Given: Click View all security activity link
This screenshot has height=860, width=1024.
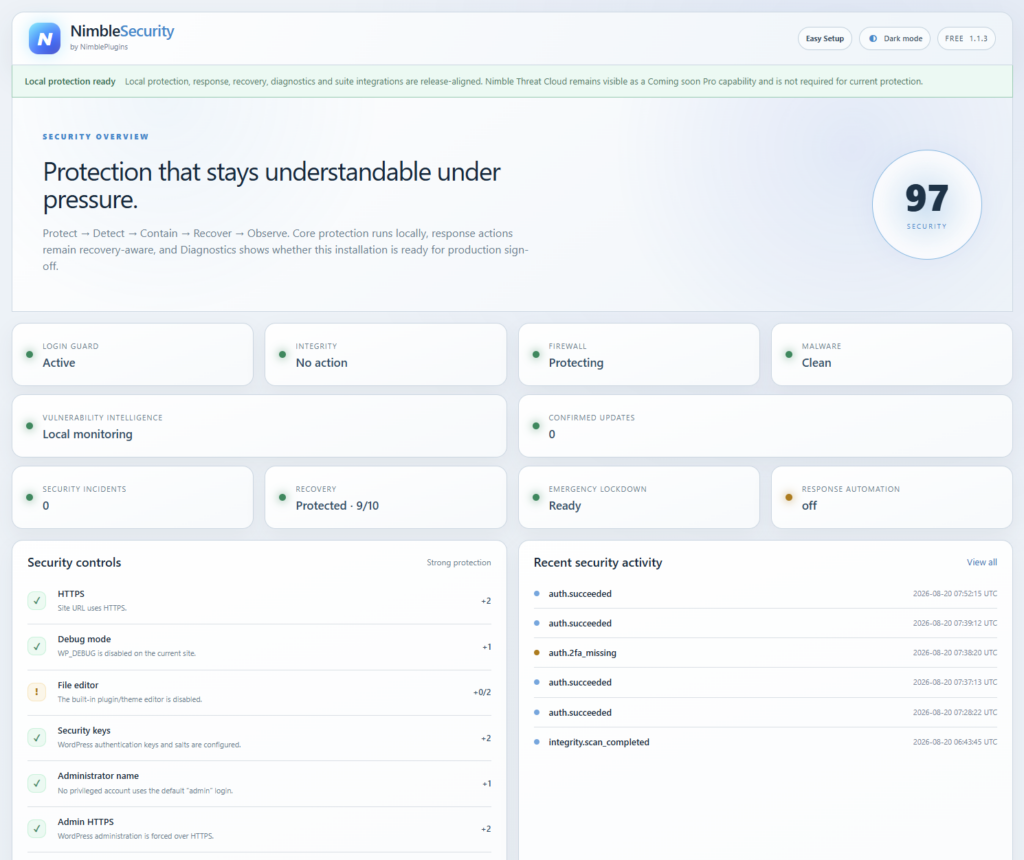Looking at the screenshot, I should click(x=982, y=562).
